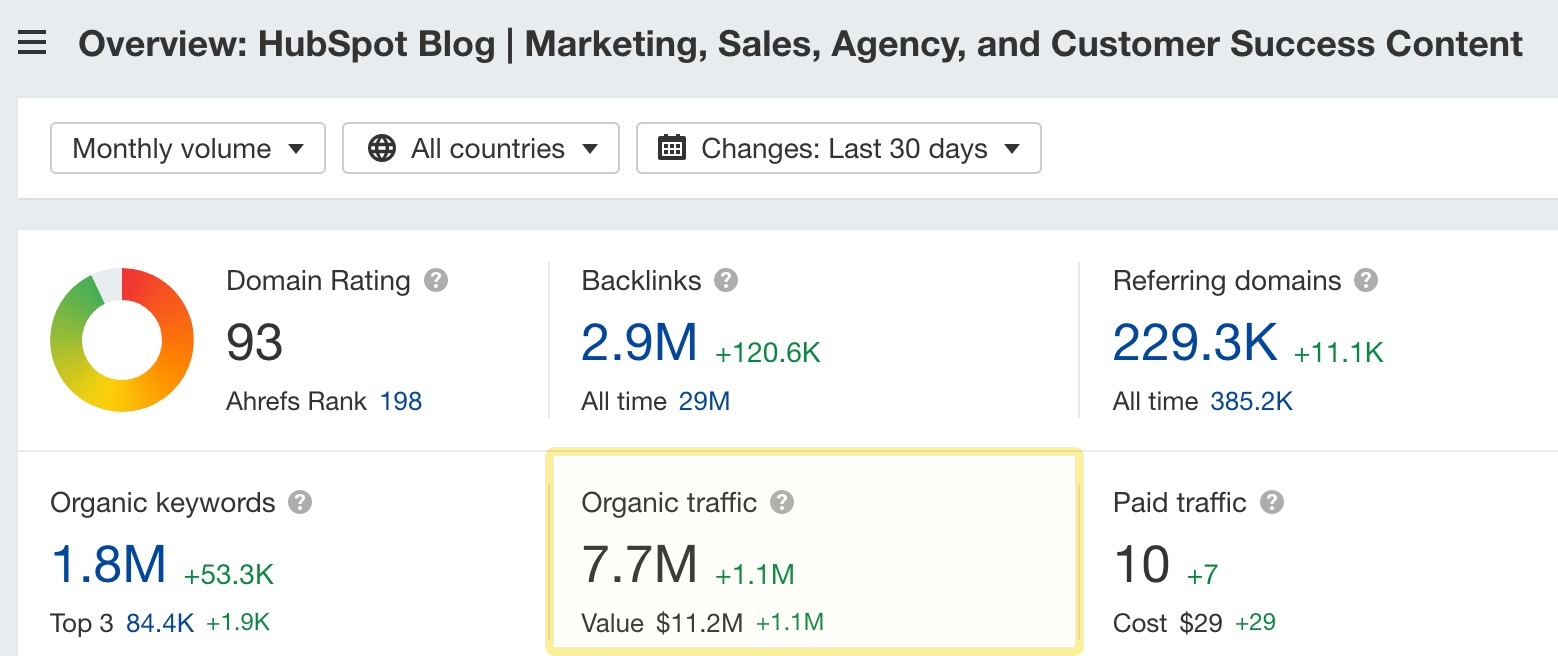Open the hamburger navigation menu
This screenshot has height=656, width=1558.
pos(33,42)
